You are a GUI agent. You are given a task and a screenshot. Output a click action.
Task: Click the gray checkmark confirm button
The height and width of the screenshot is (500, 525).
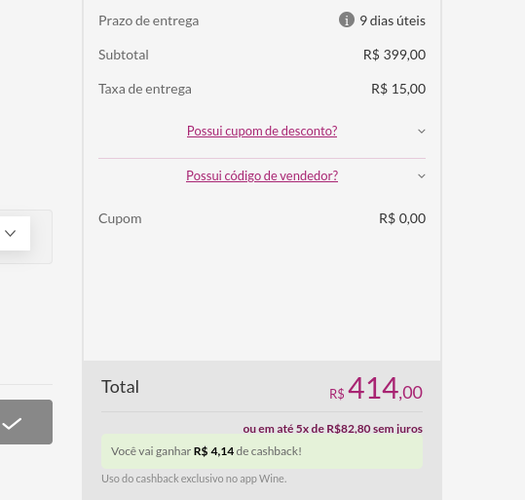pos(23,422)
